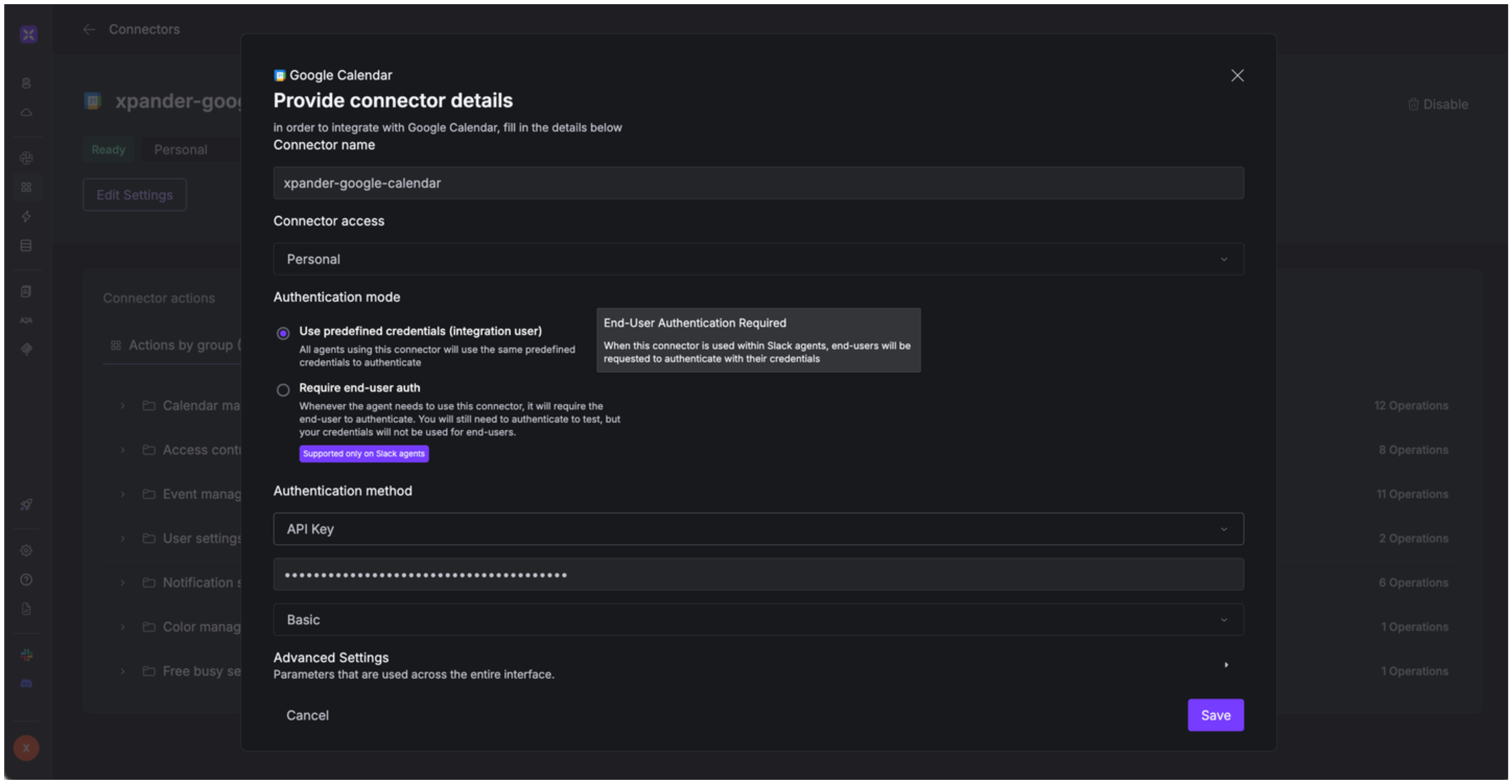Click the rocket icon in the sidebar
This screenshot has width=1512, height=784.
26,505
